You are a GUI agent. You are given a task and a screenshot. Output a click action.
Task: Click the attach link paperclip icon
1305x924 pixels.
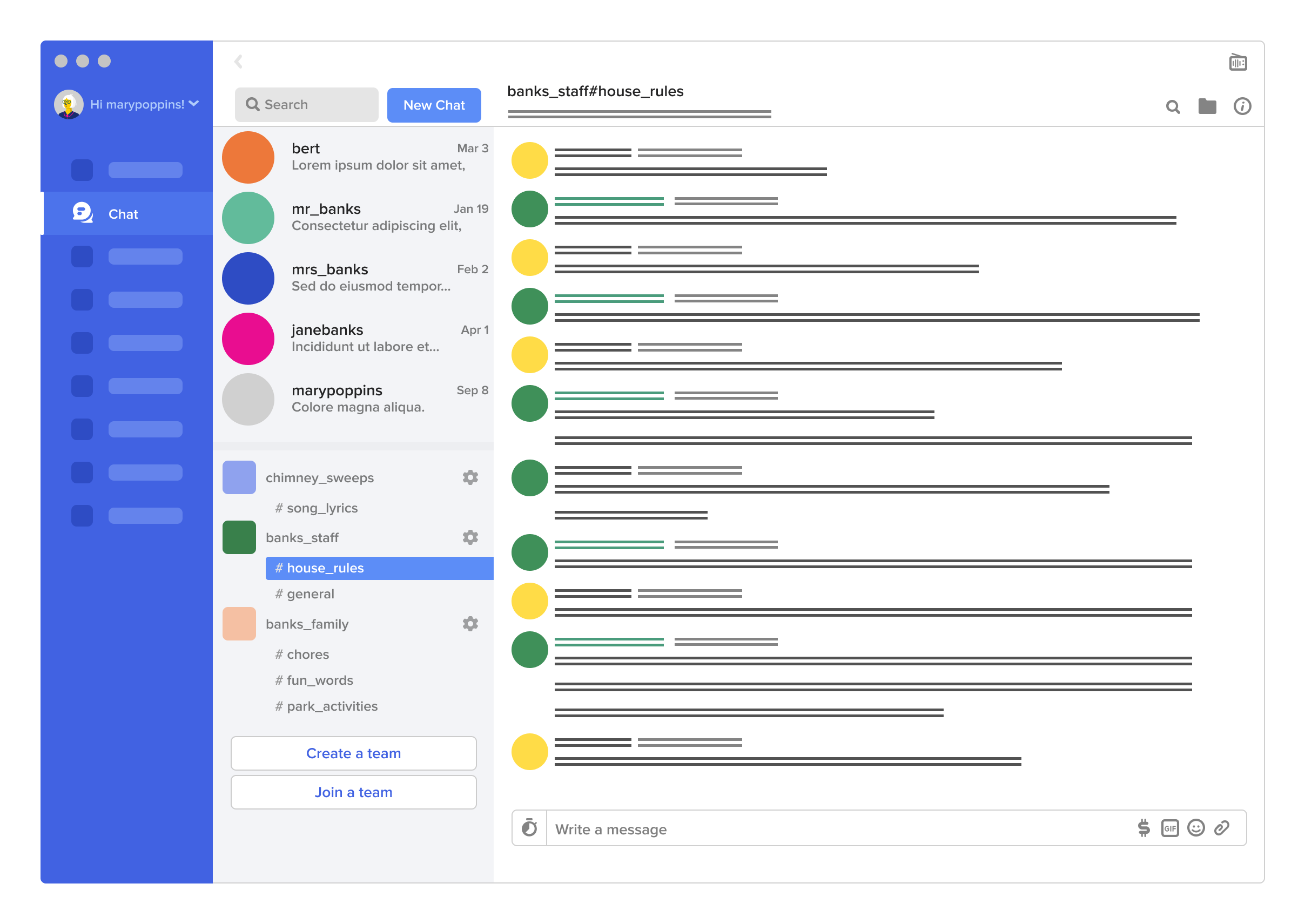[1222, 828]
